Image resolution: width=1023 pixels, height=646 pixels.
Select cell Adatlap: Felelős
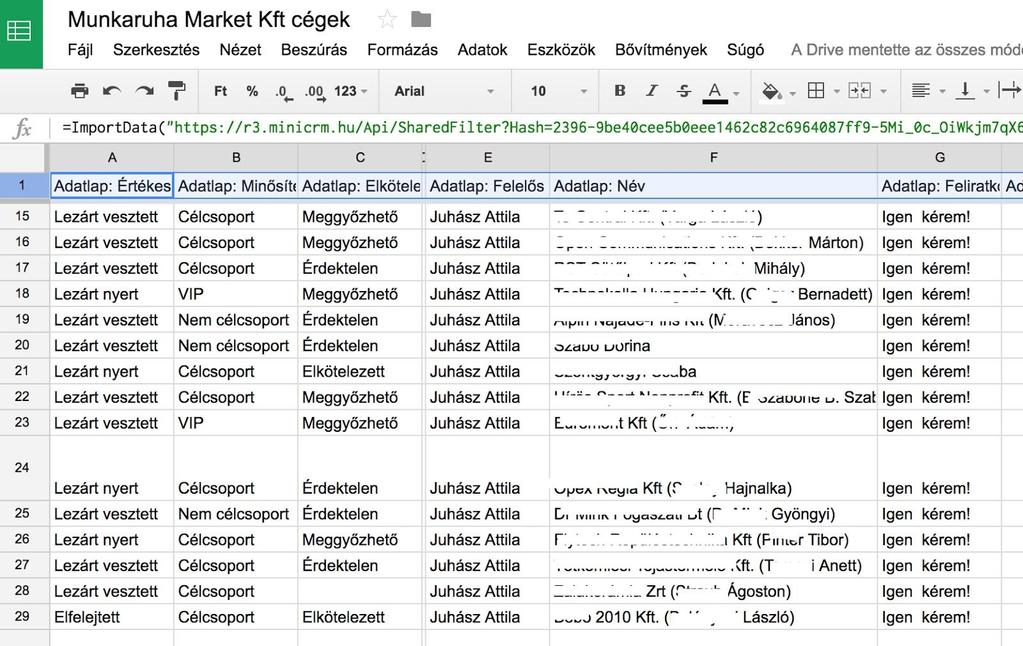[487, 185]
